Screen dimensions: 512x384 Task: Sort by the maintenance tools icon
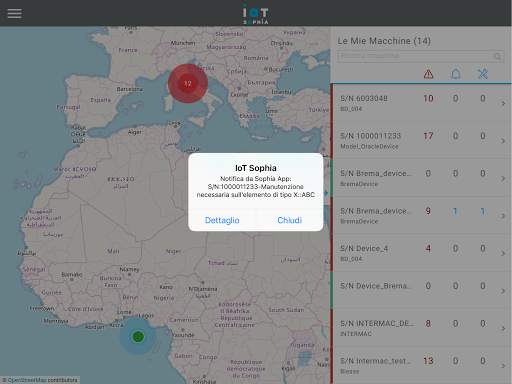(x=483, y=74)
